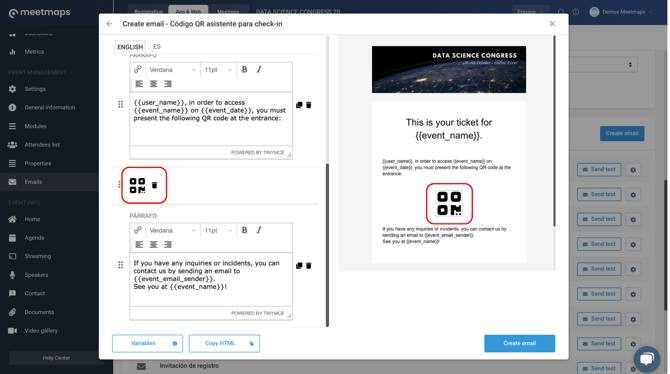Viewport: 670px width, 374px height.
Task: Grab the drag handle of the second paragraph block
Action: (x=120, y=265)
